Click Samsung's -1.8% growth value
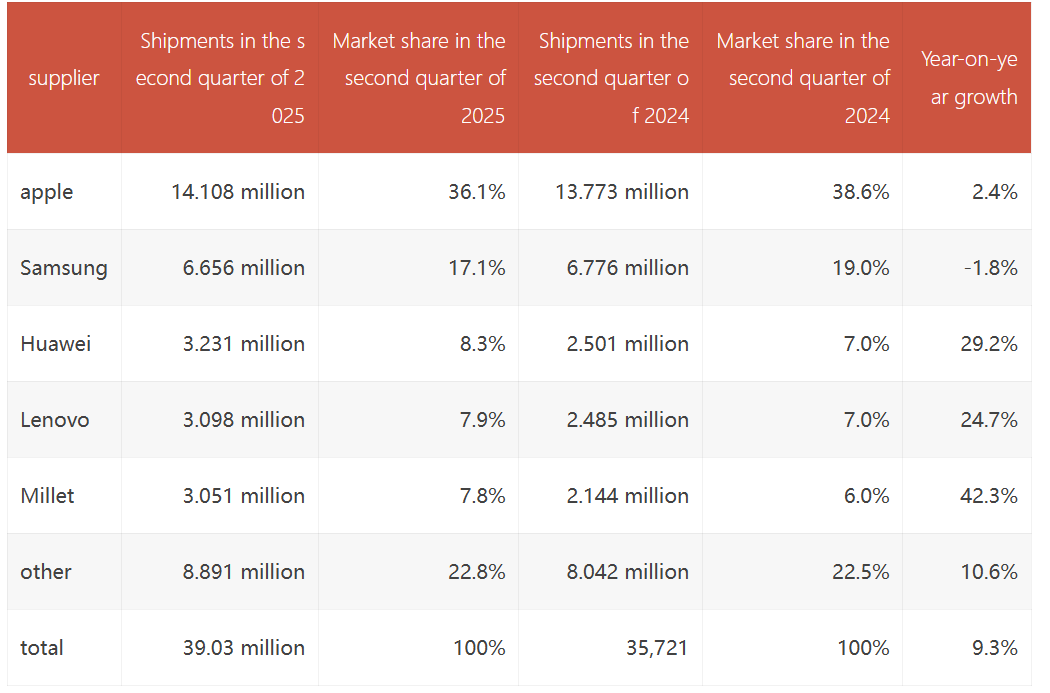1050x693 pixels. 993,268
